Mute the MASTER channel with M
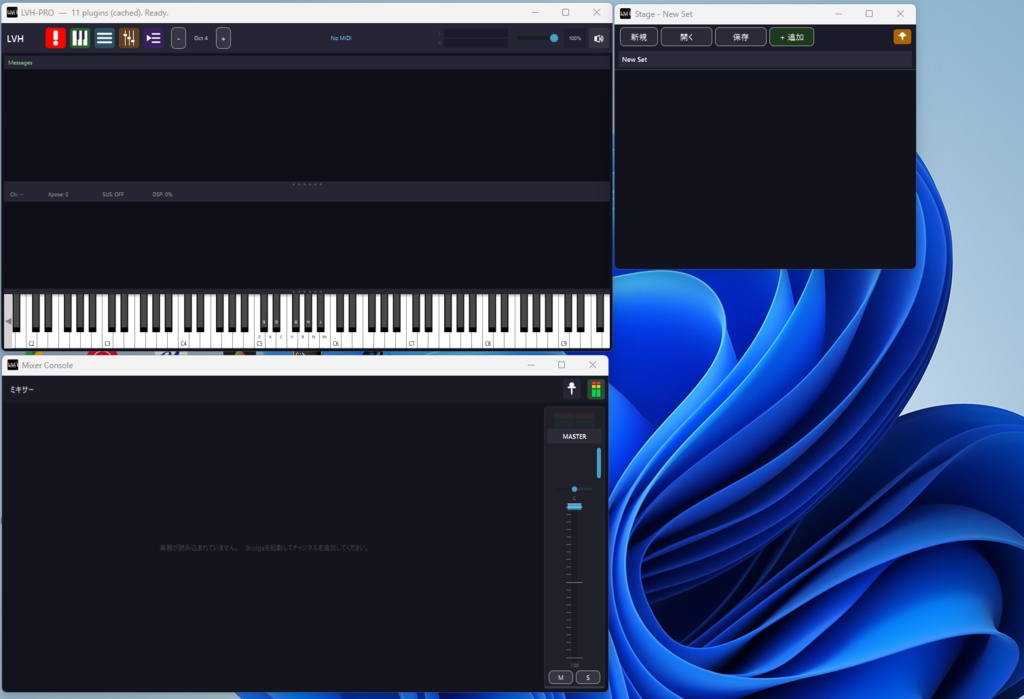Image resolution: width=1024 pixels, height=699 pixels. 560,677
